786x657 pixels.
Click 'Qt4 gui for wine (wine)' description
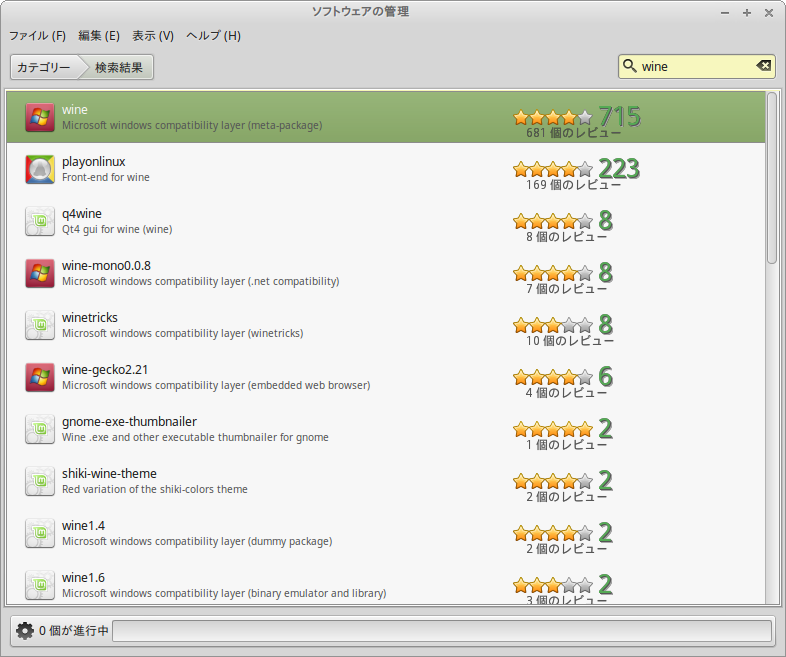[x=117, y=230]
